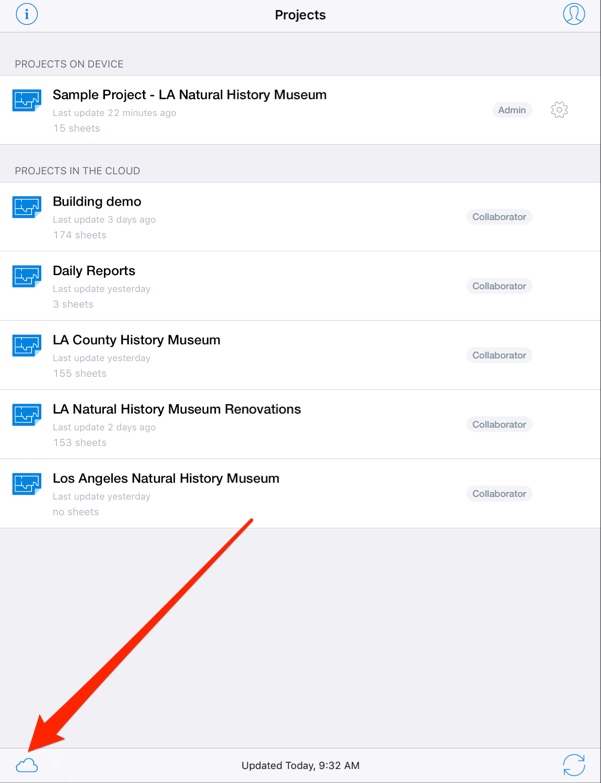Click the 'no sheets' text
The image size is (601, 783).
pyautogui.click(x=75, y=512)
